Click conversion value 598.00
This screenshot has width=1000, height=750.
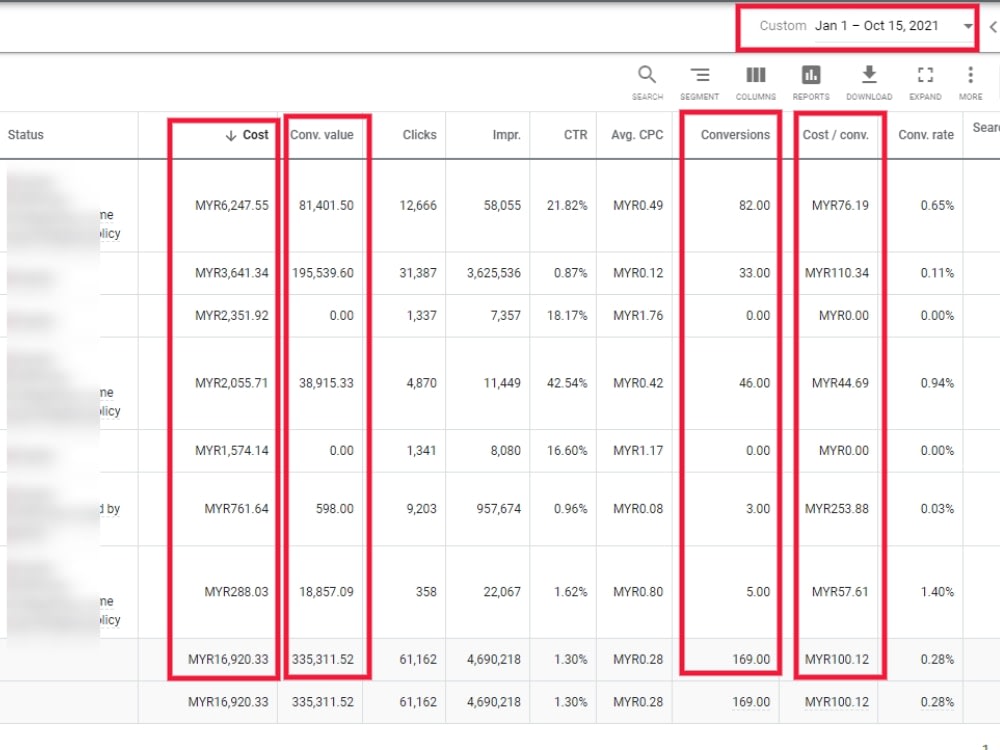click(334, 509)
